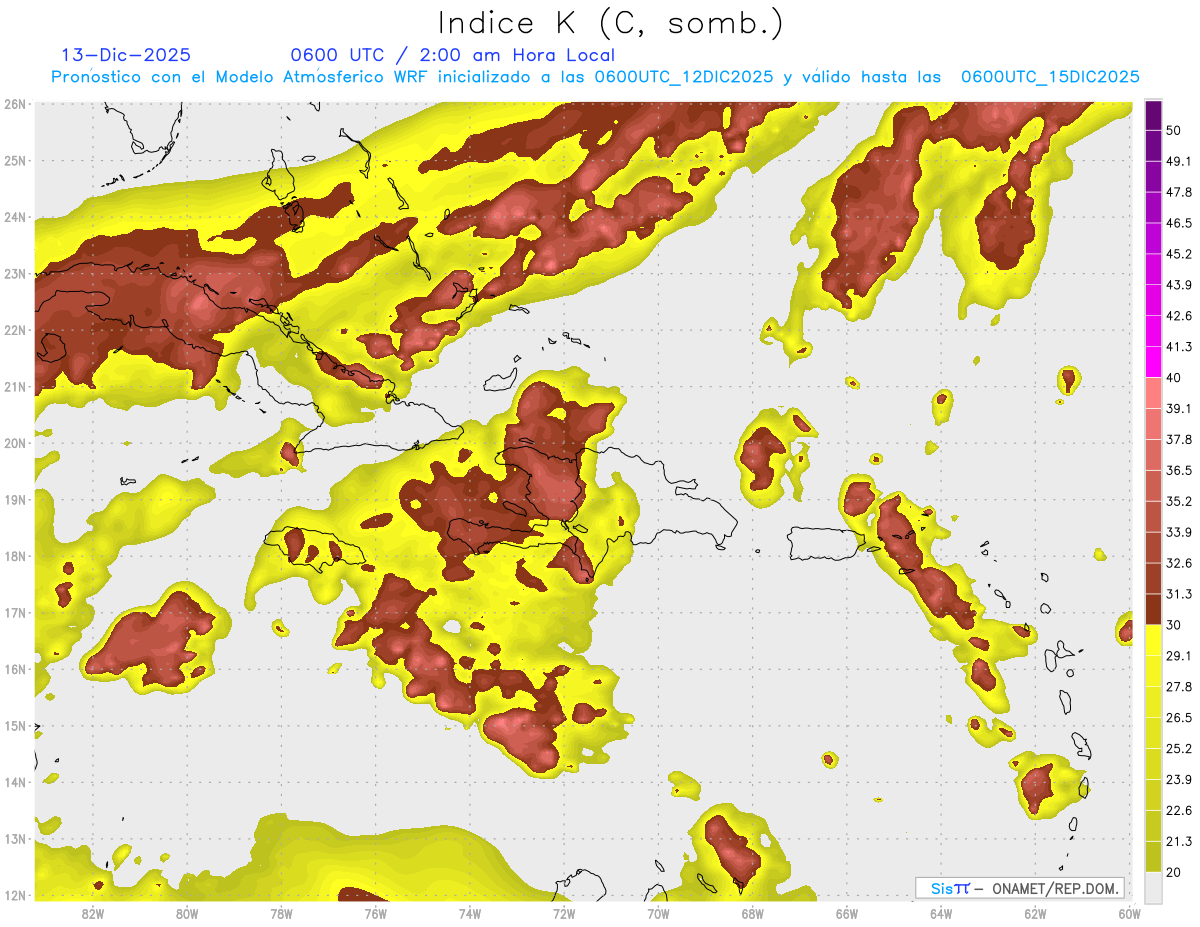The height and width of the screenshot is (927, 1200).
Task: Click the 'SisTT - ONAMET/REP.DOM.' label box
Action: [1020, 888]
